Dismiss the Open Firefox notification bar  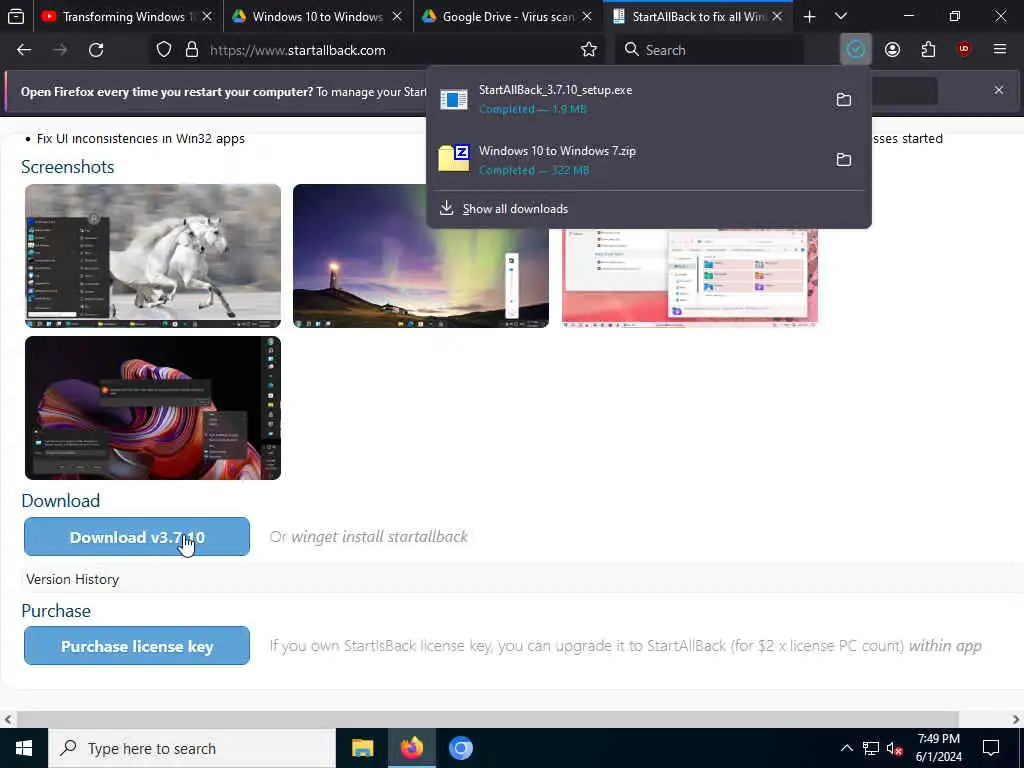[999, 90]
